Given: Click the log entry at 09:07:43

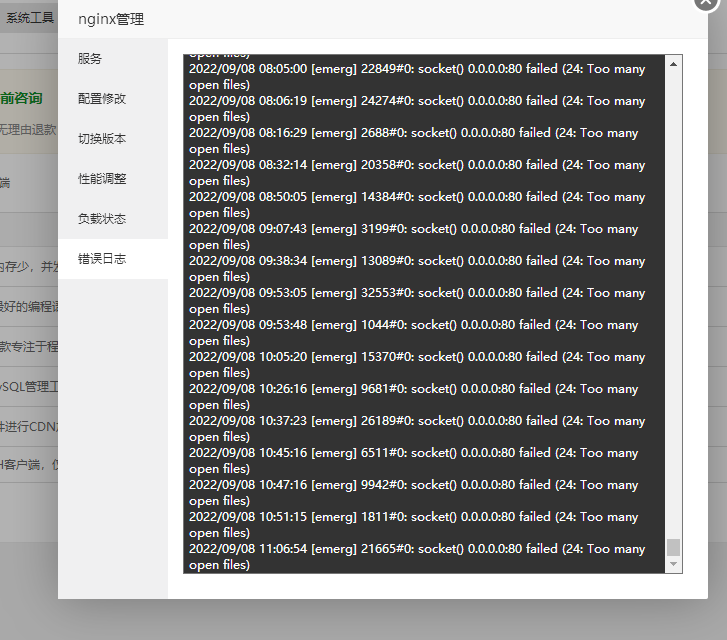Looking at the screenshot, I should pos(413,237).
